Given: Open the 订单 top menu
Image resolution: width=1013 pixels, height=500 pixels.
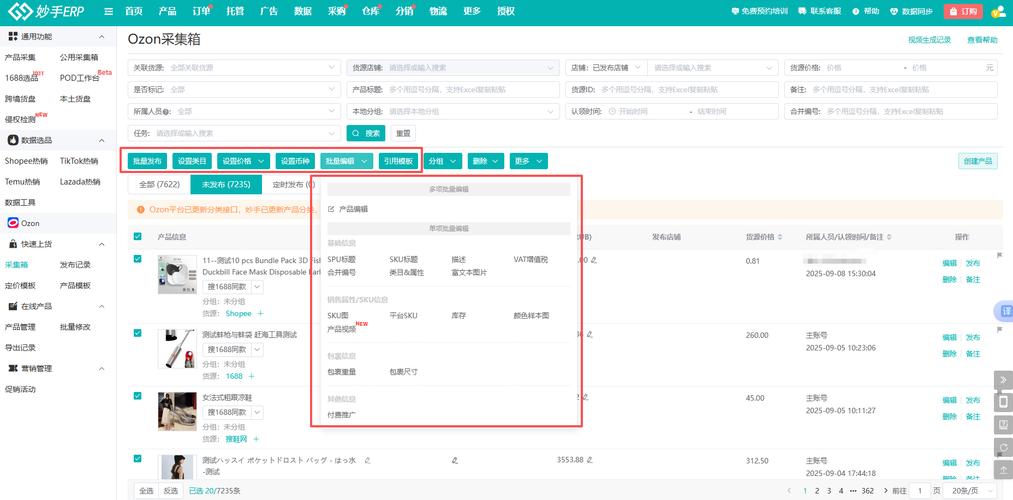Looking at the screenshot, I should (202, 12).
